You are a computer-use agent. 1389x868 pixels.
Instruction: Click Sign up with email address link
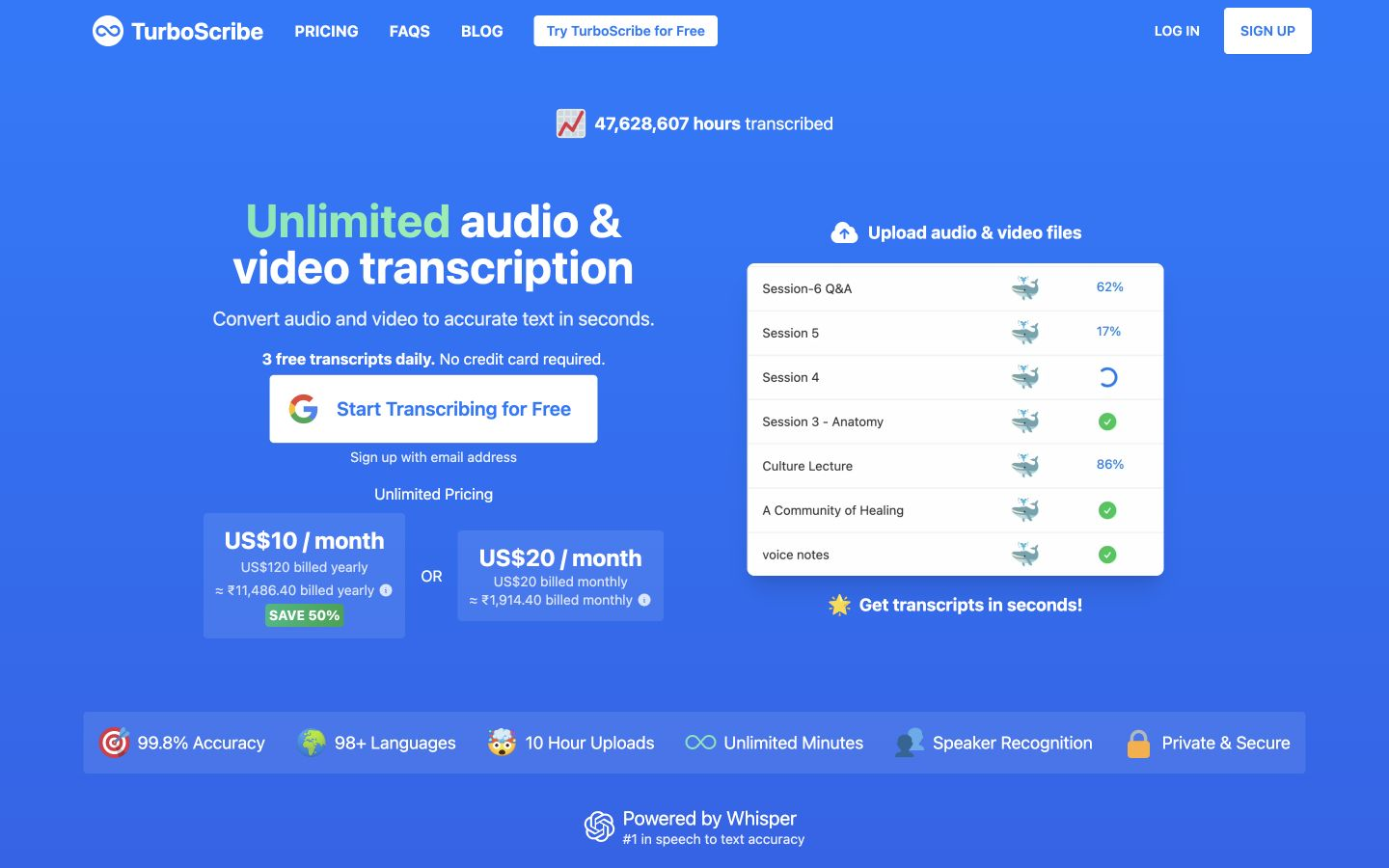point(433,457)
